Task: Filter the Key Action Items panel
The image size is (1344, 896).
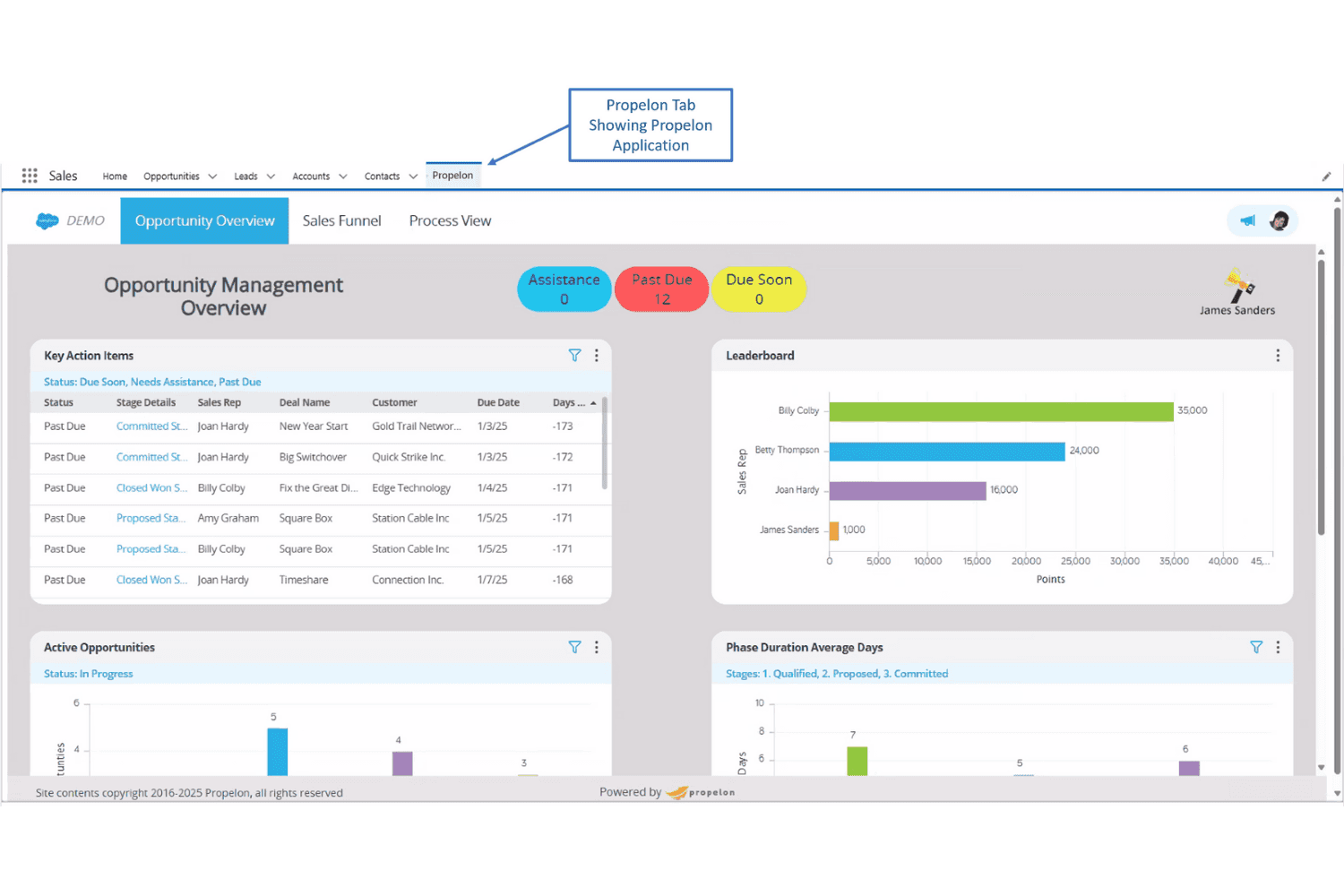Action: tap(574, 356)
